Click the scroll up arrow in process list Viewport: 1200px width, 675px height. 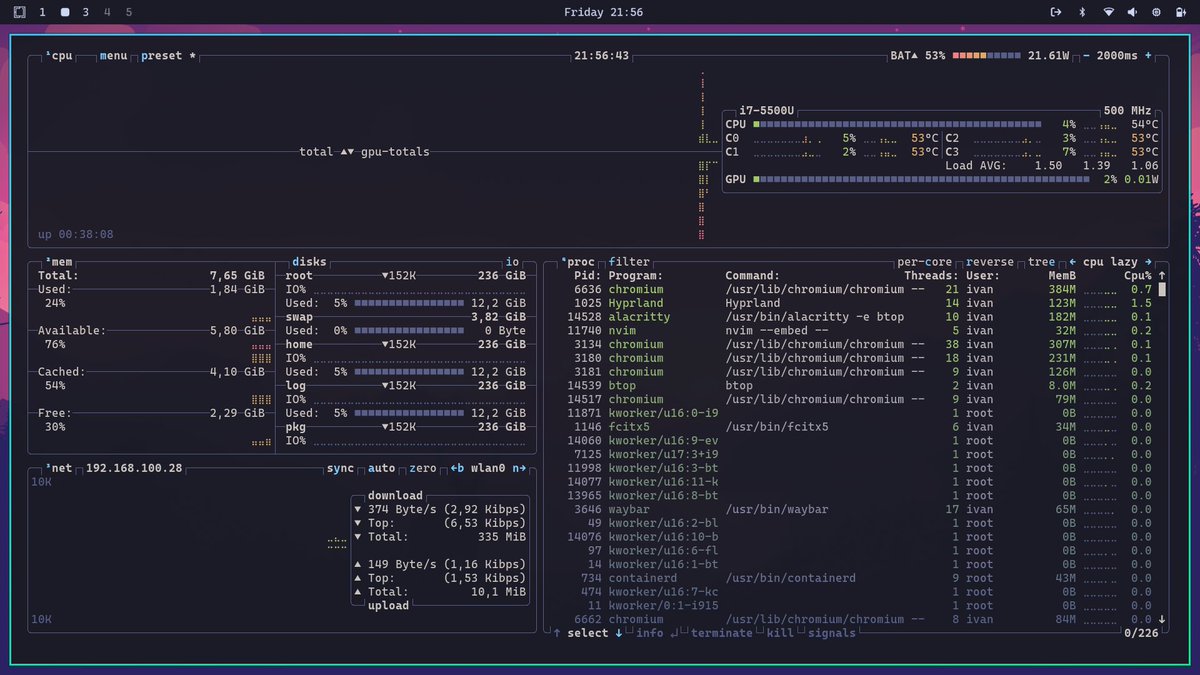(1162, 275)
